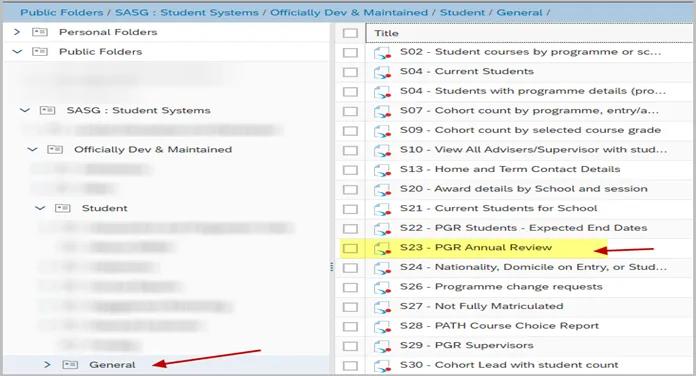Click the General folder icon in tree
Image resolution: width=696 pixels, height=376 pixels.
click(x=70, y=364)
